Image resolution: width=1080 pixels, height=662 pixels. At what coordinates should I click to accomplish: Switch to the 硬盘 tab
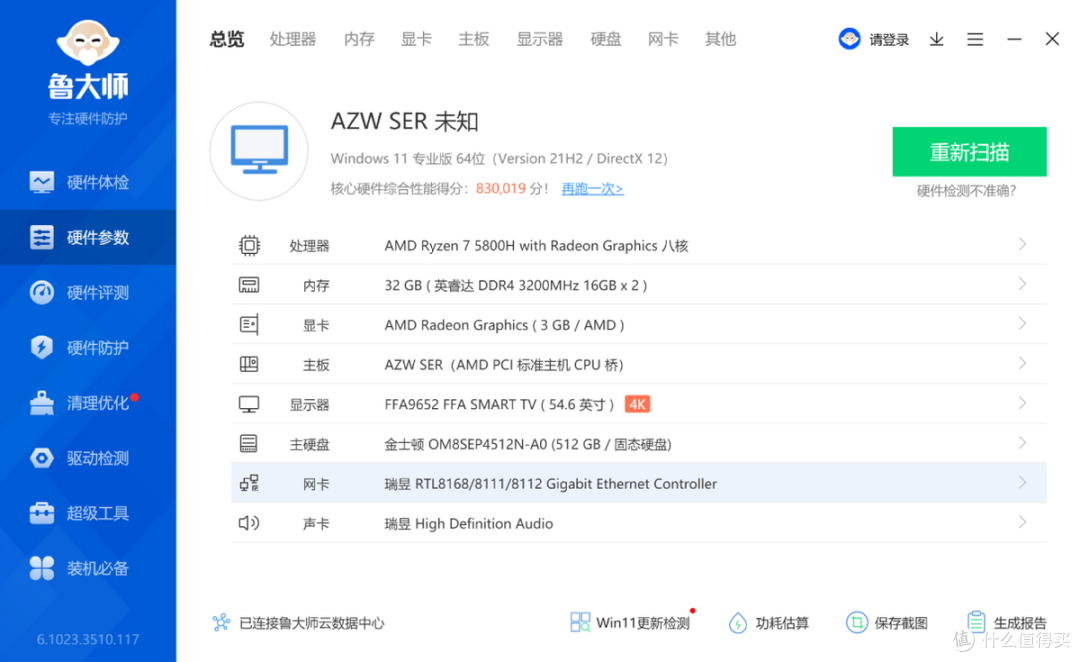tap(606, 39)
